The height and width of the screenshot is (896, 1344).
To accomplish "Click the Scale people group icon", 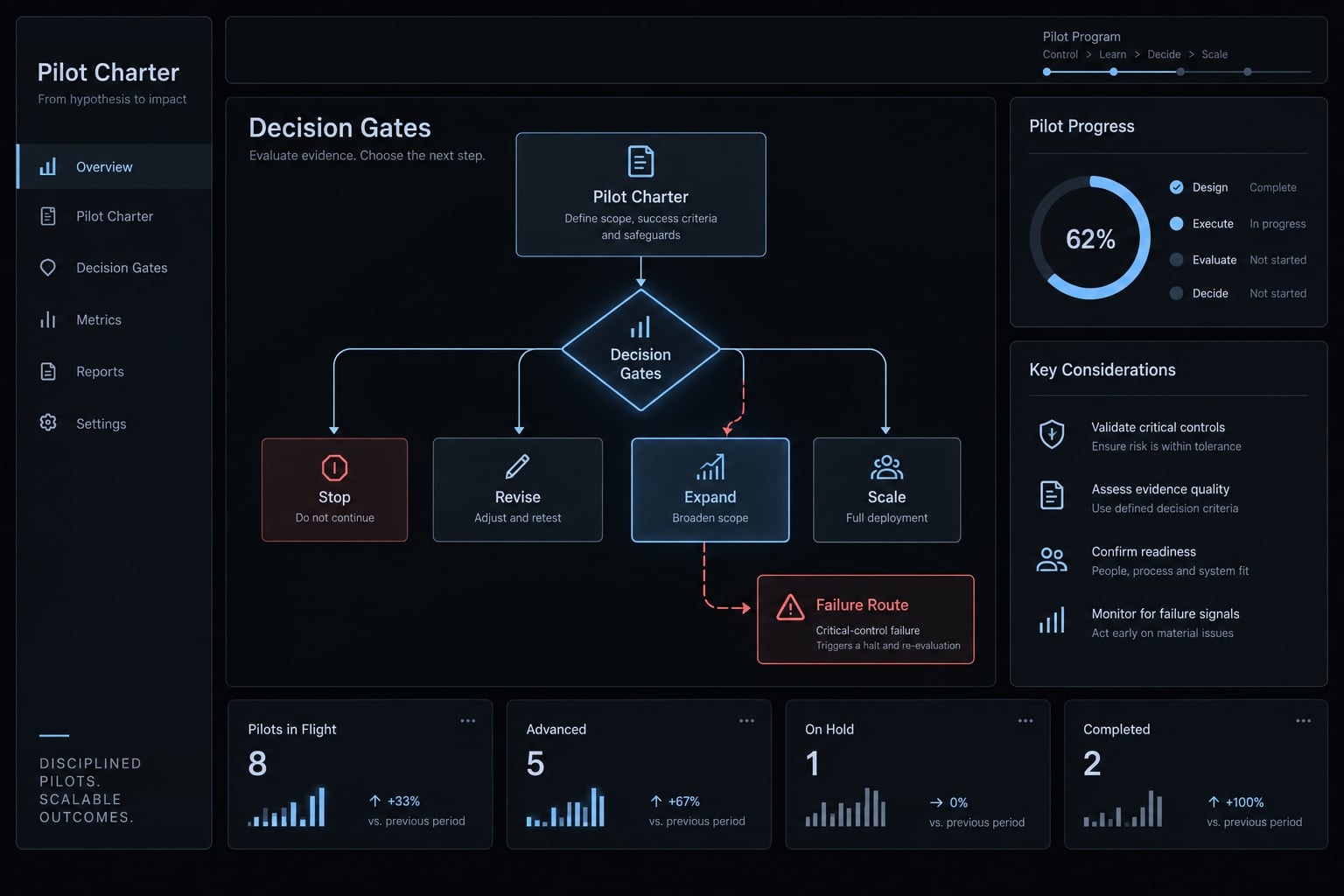I will pos(886,468).
